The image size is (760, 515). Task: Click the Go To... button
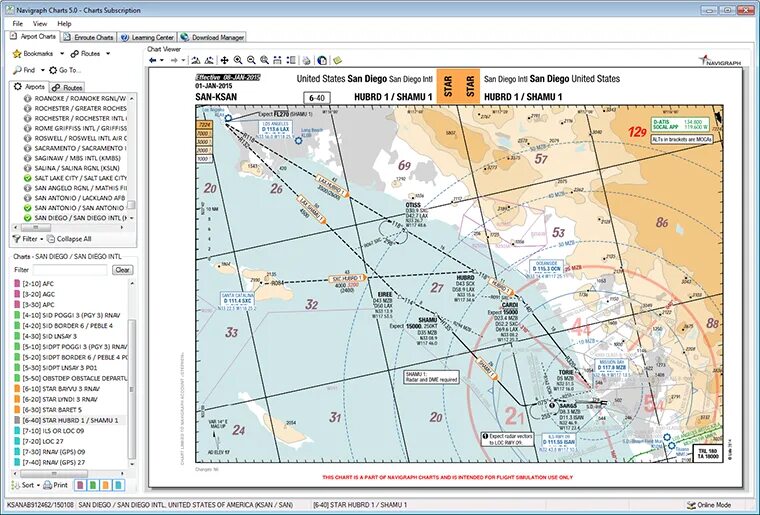(x=65, y=70)
